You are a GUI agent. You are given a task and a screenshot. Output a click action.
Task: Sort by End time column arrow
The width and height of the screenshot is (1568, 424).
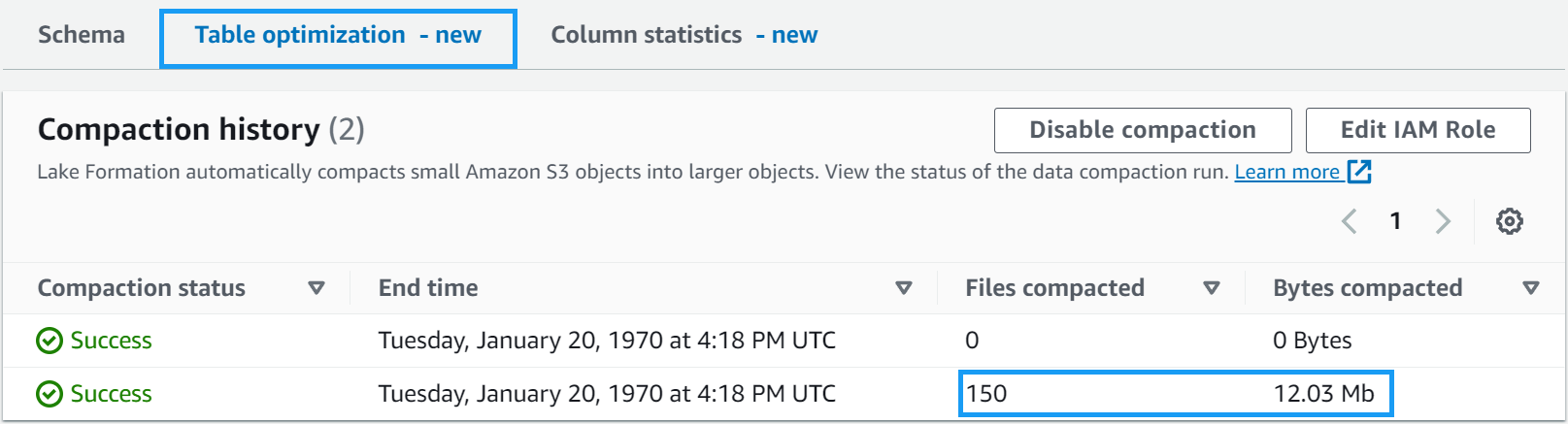(903, 288)
